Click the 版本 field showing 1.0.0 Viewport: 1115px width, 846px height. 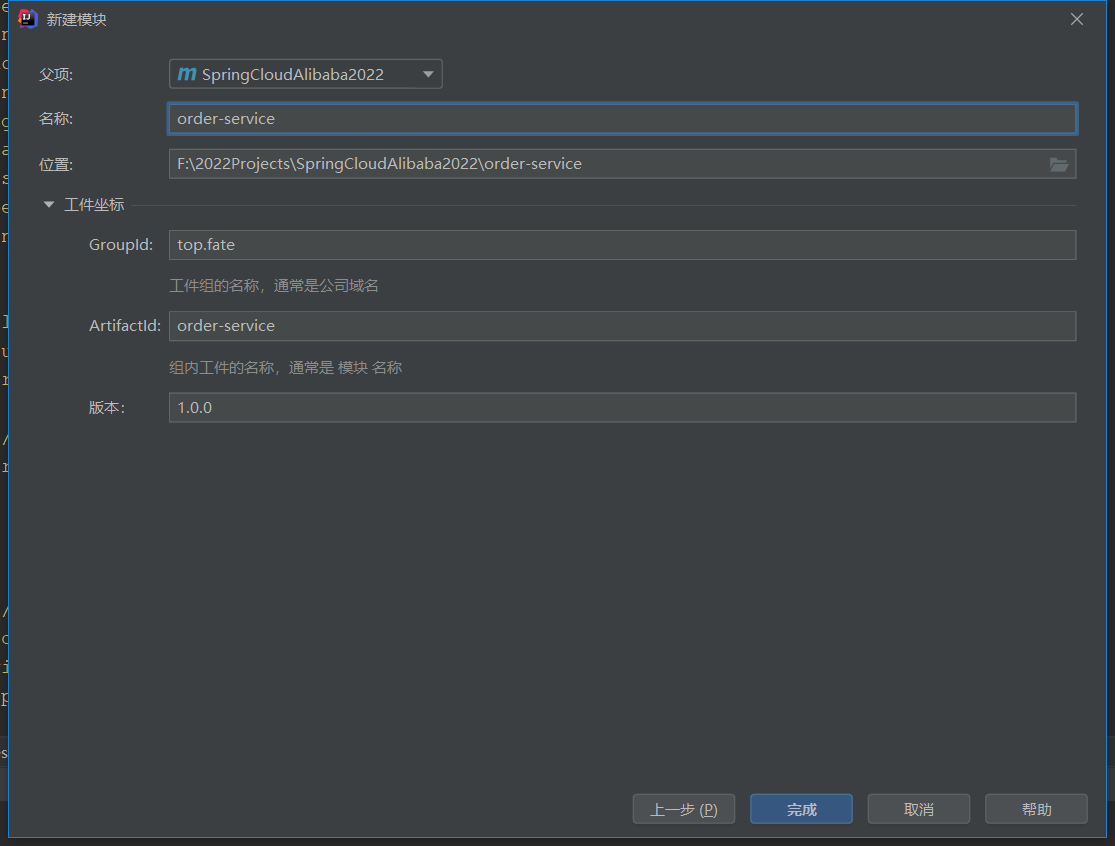[622, 407]
